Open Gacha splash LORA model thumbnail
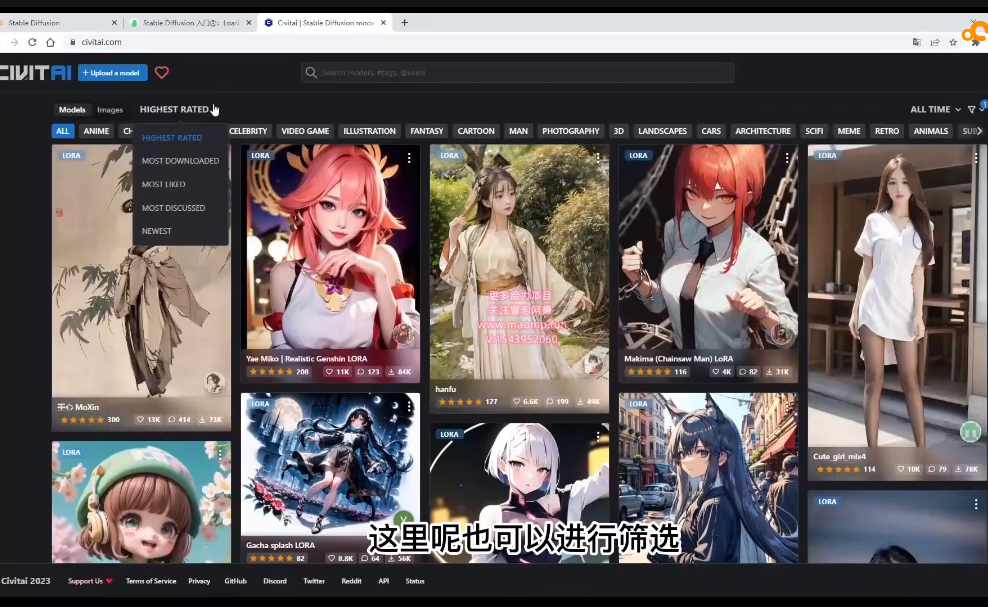 click(x=330, y=465)
